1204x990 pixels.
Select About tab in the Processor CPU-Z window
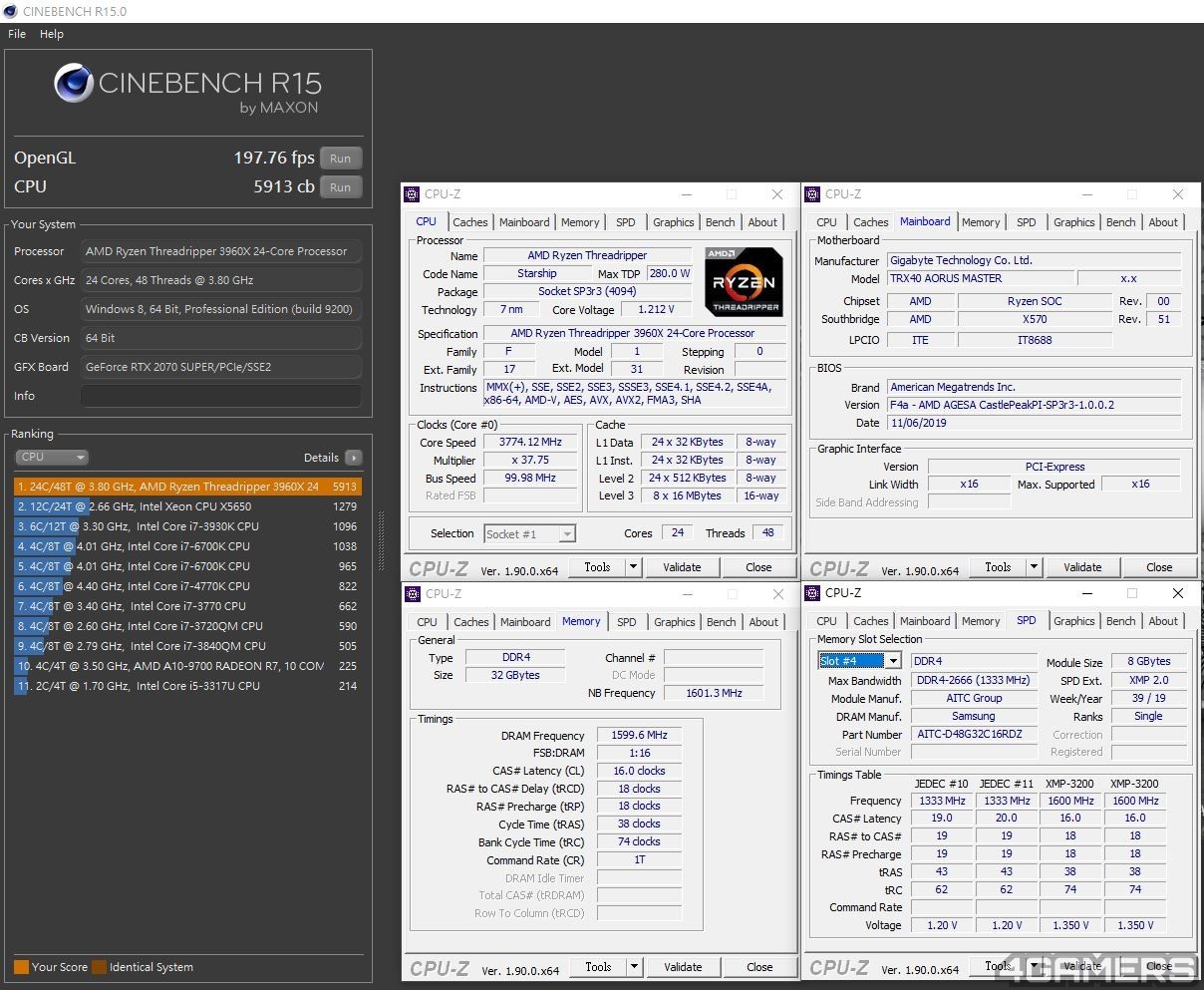(763, 222)
